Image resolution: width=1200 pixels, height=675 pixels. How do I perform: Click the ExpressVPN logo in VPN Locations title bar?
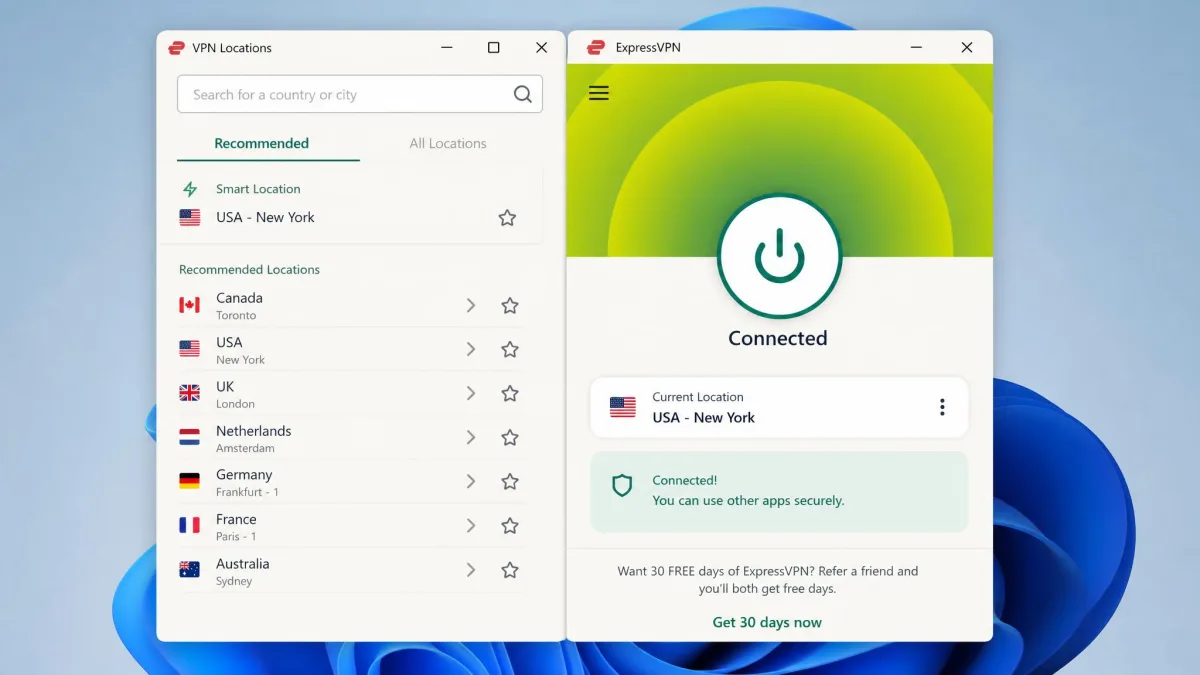pos(177,48)
